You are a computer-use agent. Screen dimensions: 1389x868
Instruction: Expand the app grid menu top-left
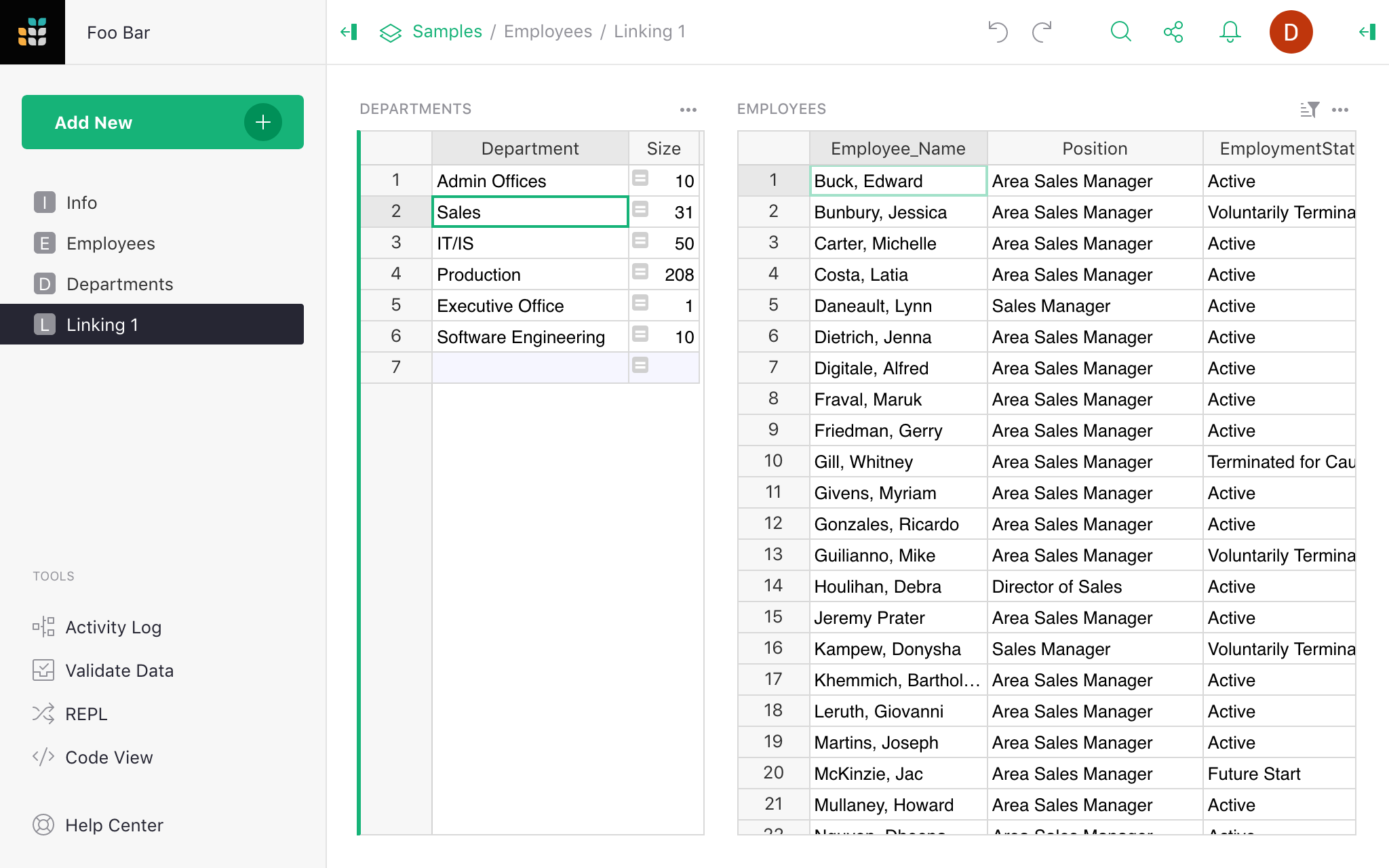(x=32, y=32)
